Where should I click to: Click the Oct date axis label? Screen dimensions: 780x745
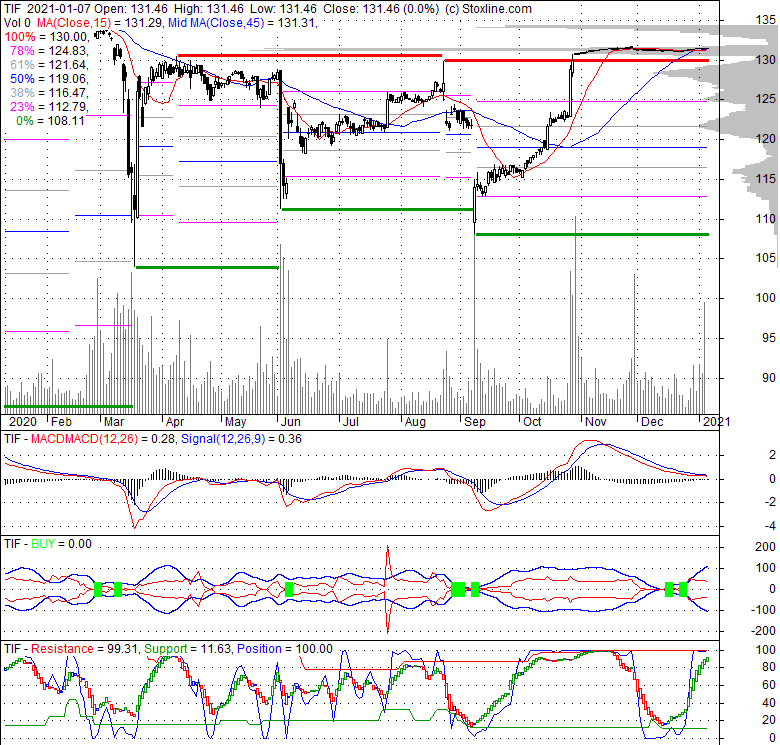pos(532,422)
